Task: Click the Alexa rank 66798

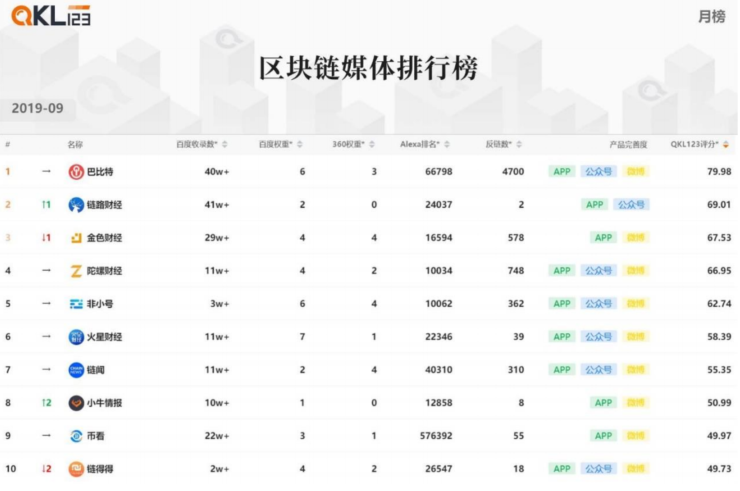Action: click(439, 172)
